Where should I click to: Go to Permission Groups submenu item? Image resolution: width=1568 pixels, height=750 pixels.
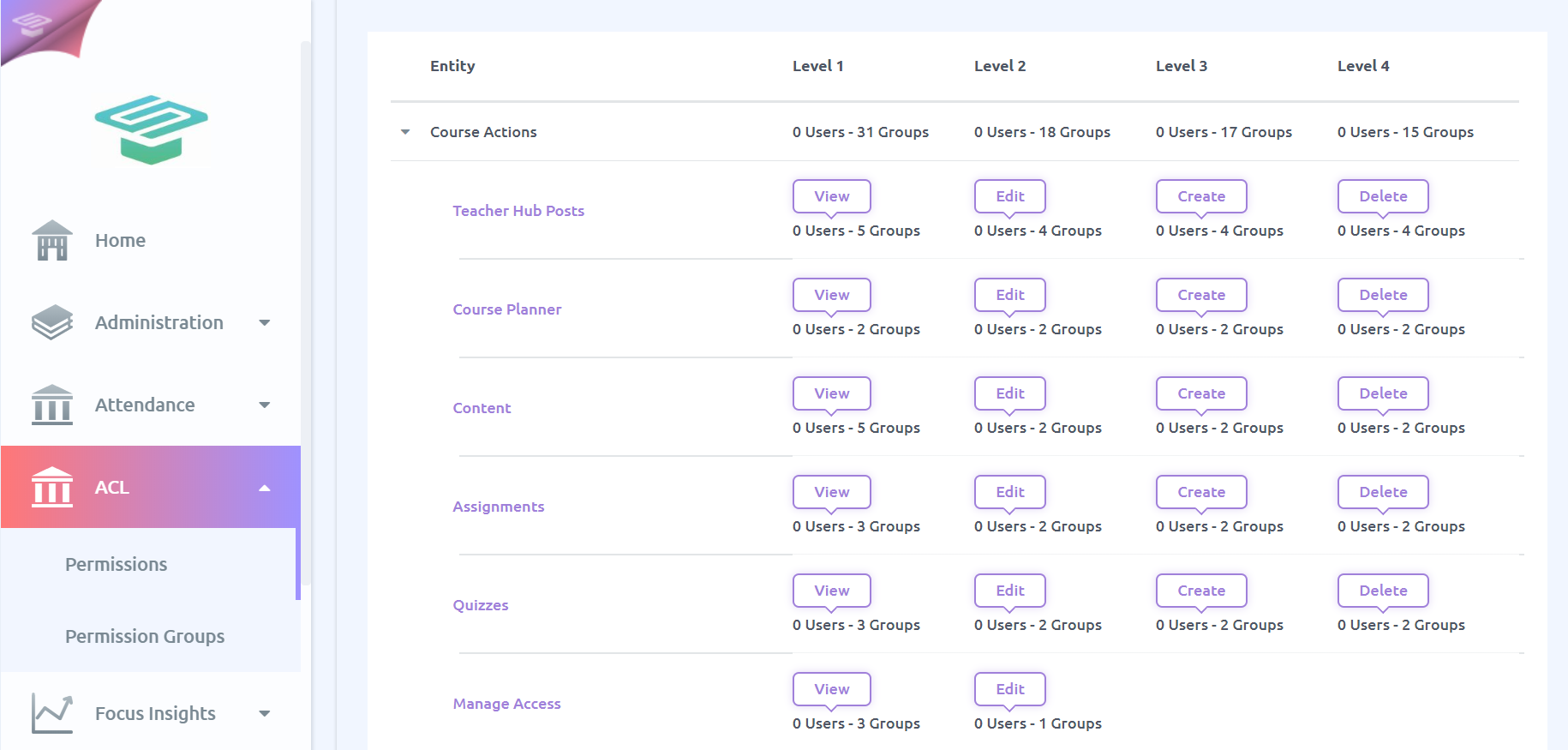[145, 636]
